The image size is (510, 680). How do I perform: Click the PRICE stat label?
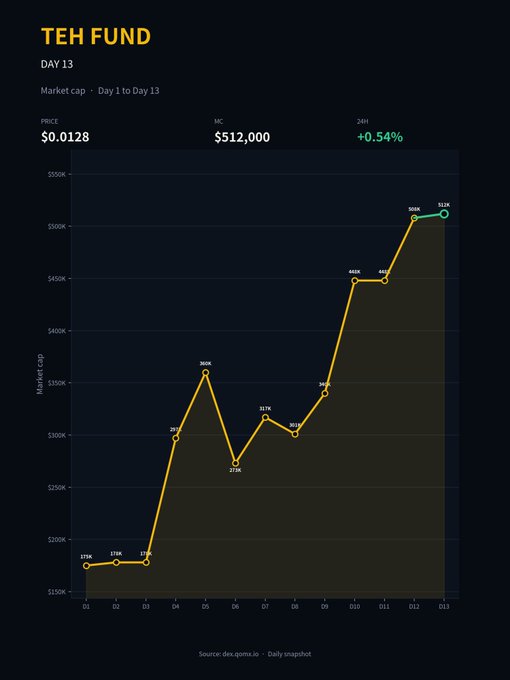pos(49,121)
